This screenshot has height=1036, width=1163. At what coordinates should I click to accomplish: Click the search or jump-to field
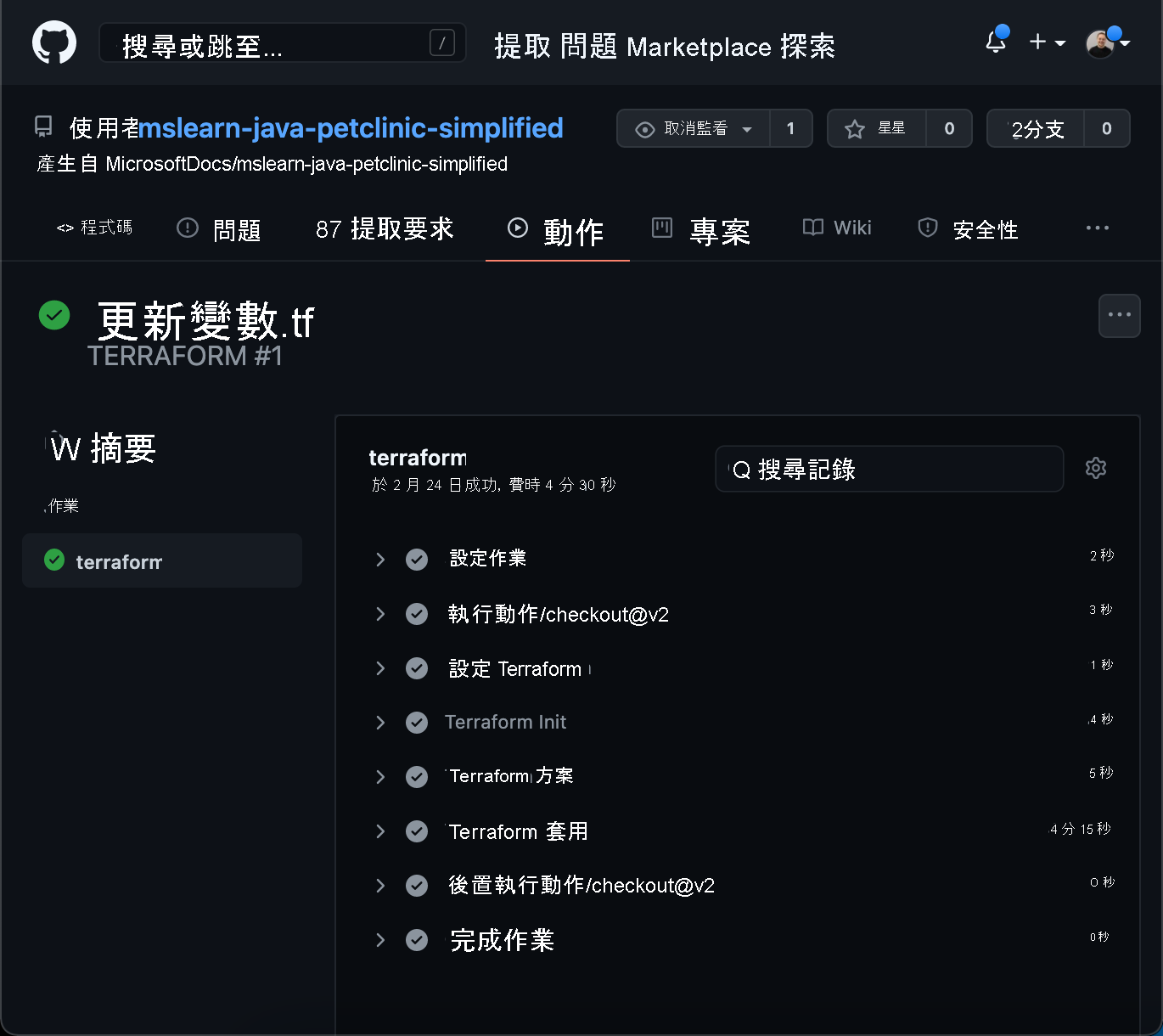pyautogui.click(x=283, y=43)
